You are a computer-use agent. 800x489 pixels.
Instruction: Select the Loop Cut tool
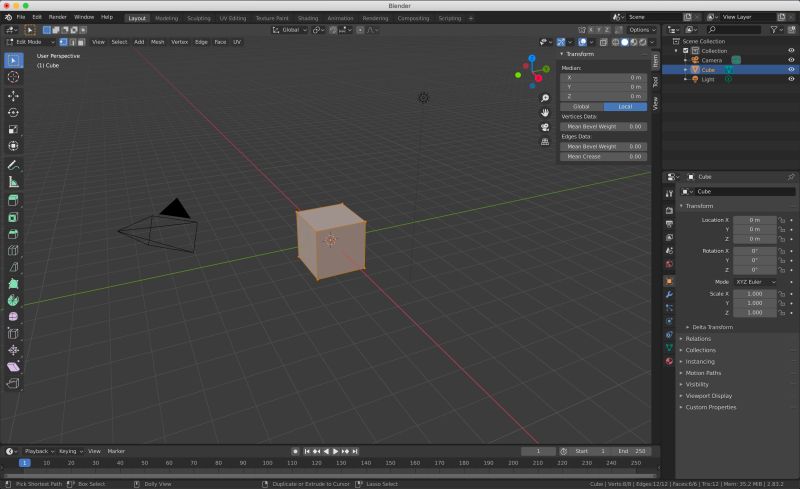click(x=13, y=251)
